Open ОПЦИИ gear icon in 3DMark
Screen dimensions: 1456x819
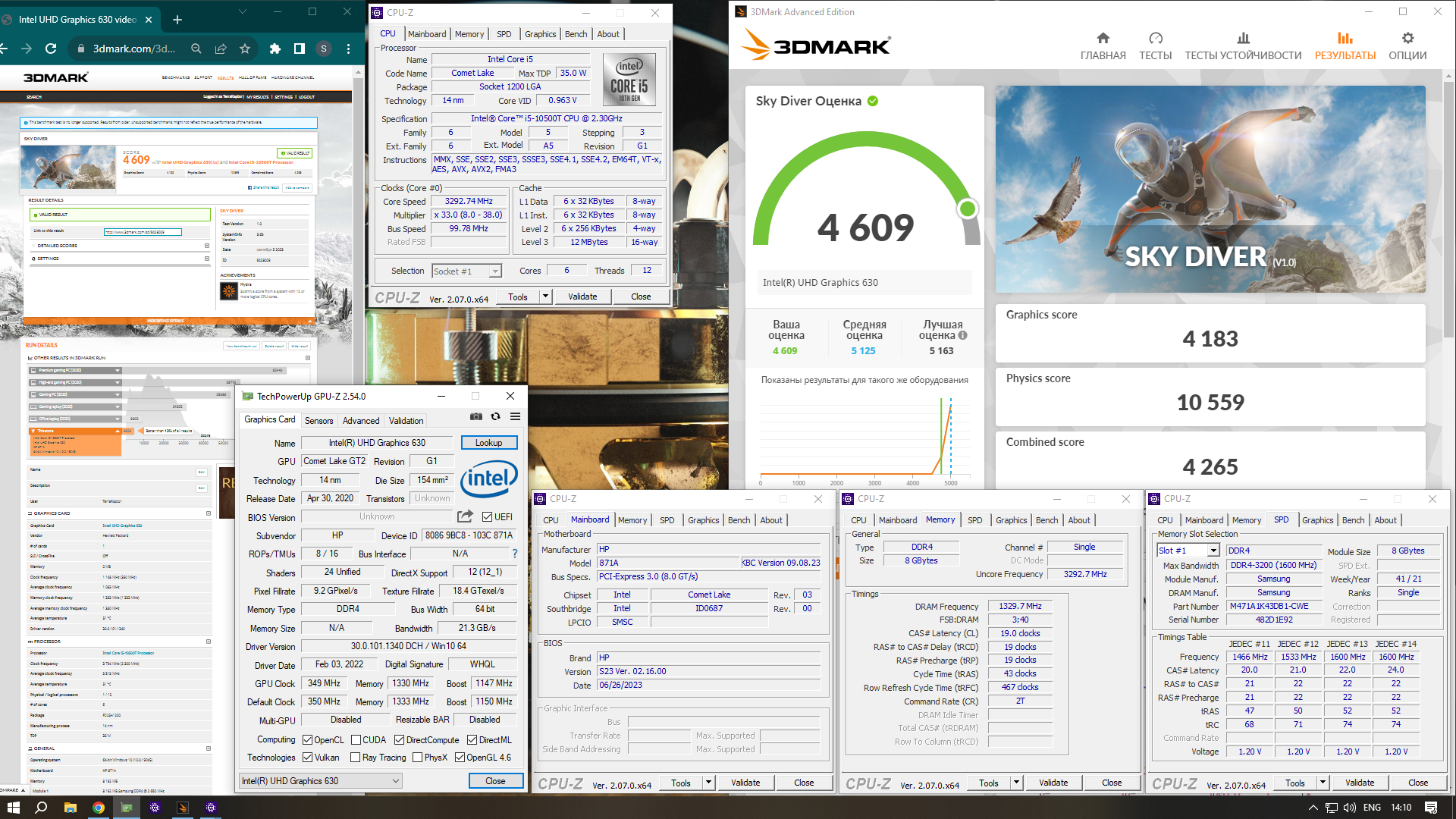pos(1407,38)
